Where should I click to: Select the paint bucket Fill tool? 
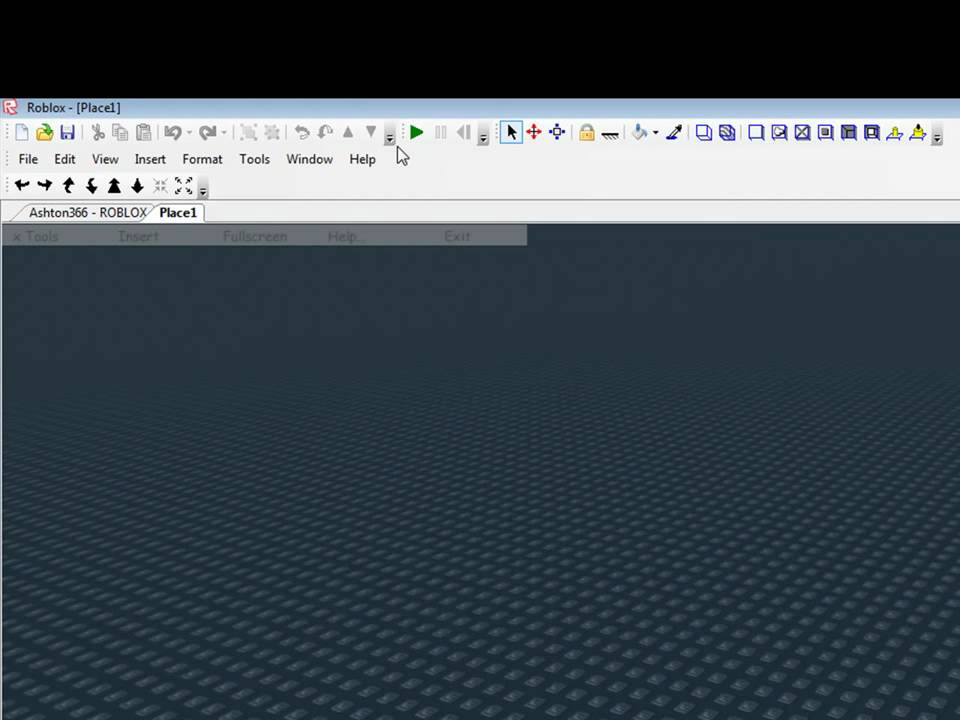pyautogui.click(x=640, y=132)
